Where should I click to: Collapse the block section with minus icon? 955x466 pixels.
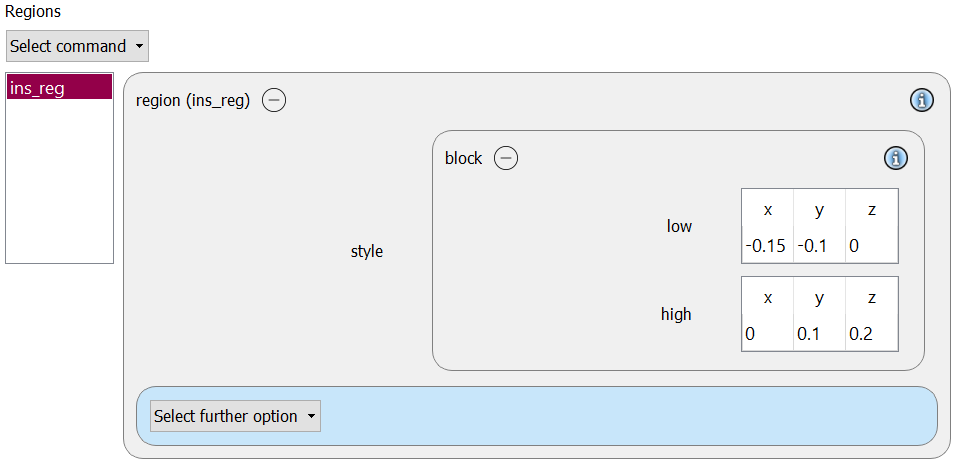coord(506,158)
